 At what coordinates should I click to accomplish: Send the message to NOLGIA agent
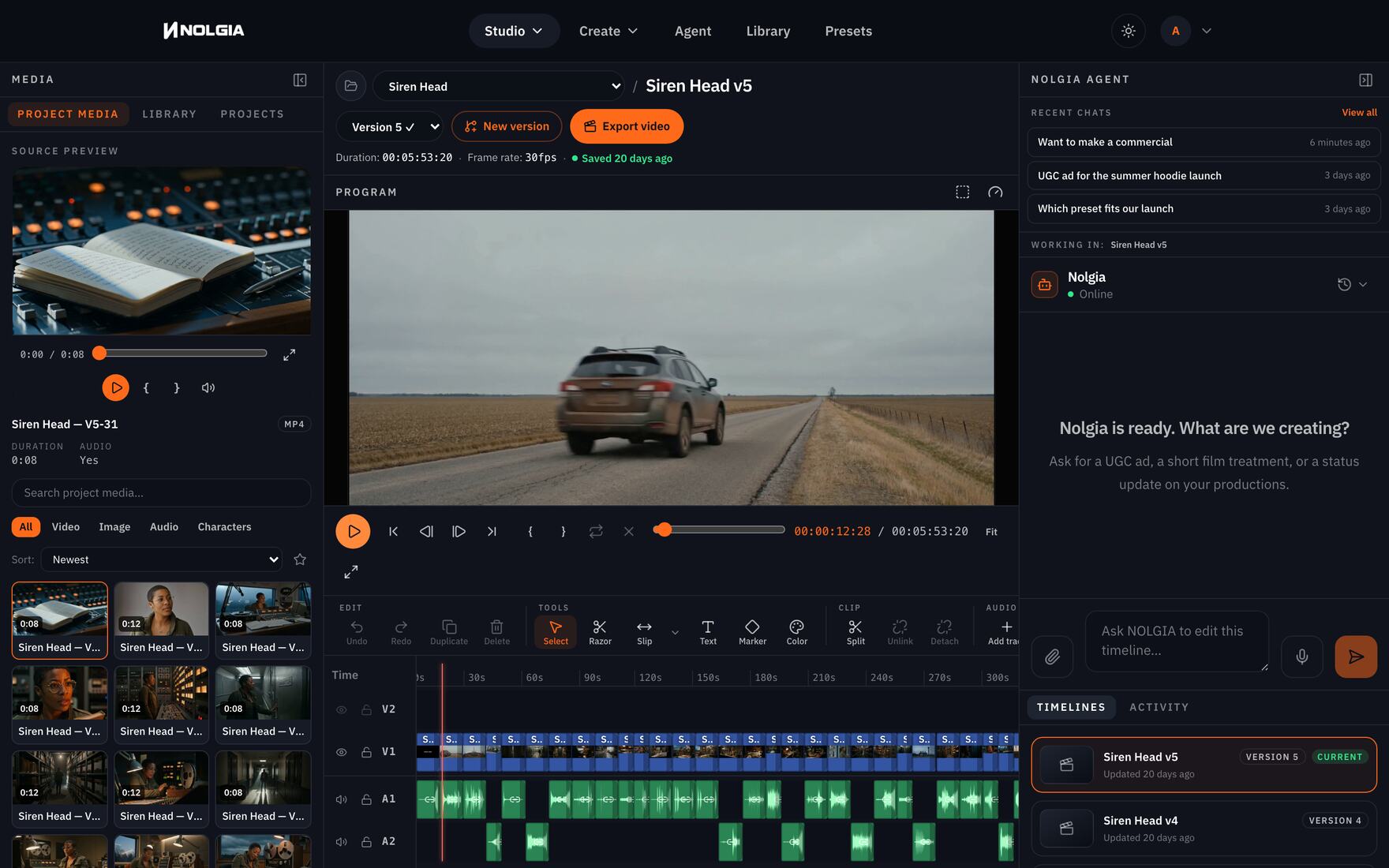coord(1356,657)
